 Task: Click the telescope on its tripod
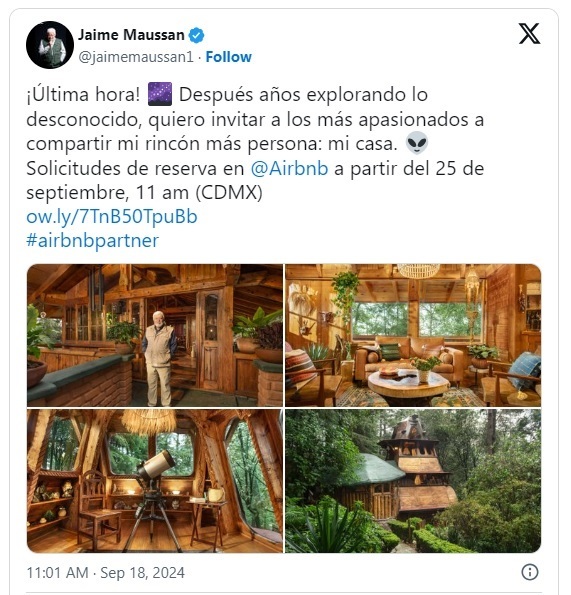pos(152,499)
